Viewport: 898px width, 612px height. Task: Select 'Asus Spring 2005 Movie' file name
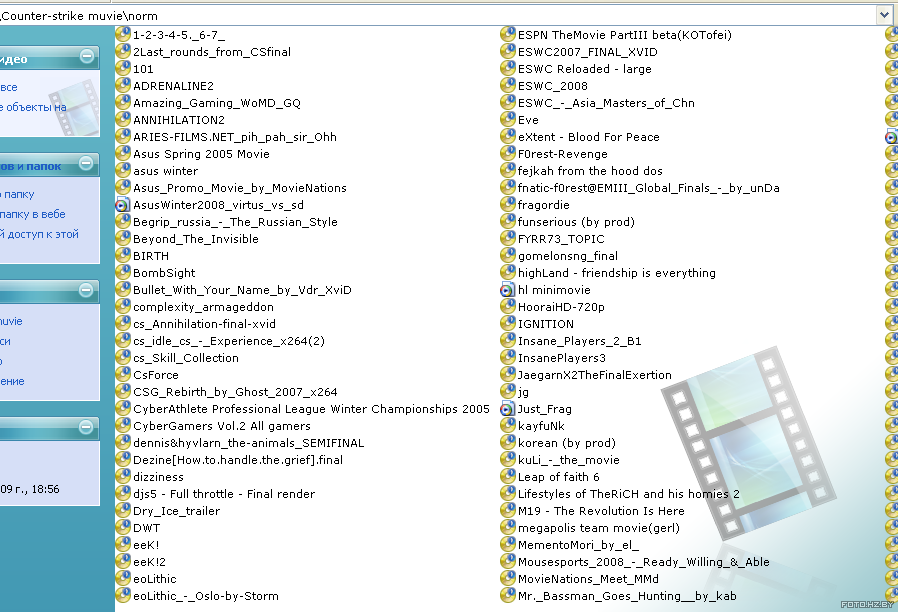pyautogui.click(x=201, y=154)
